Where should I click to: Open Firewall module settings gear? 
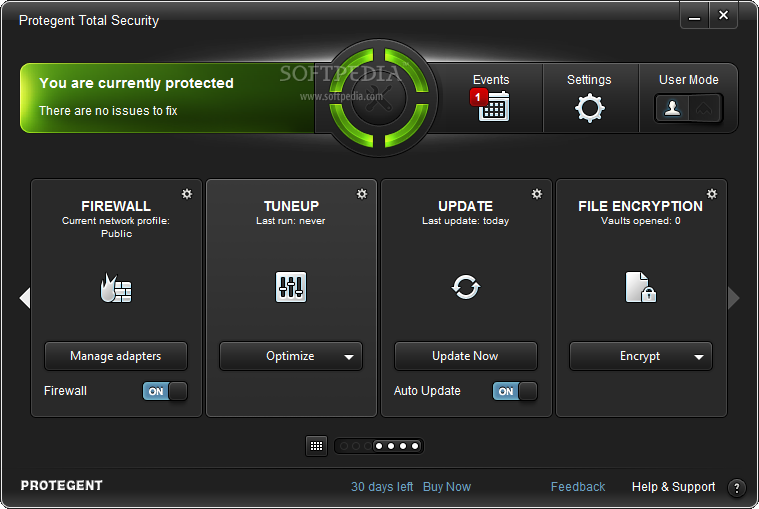coord(187,194)
